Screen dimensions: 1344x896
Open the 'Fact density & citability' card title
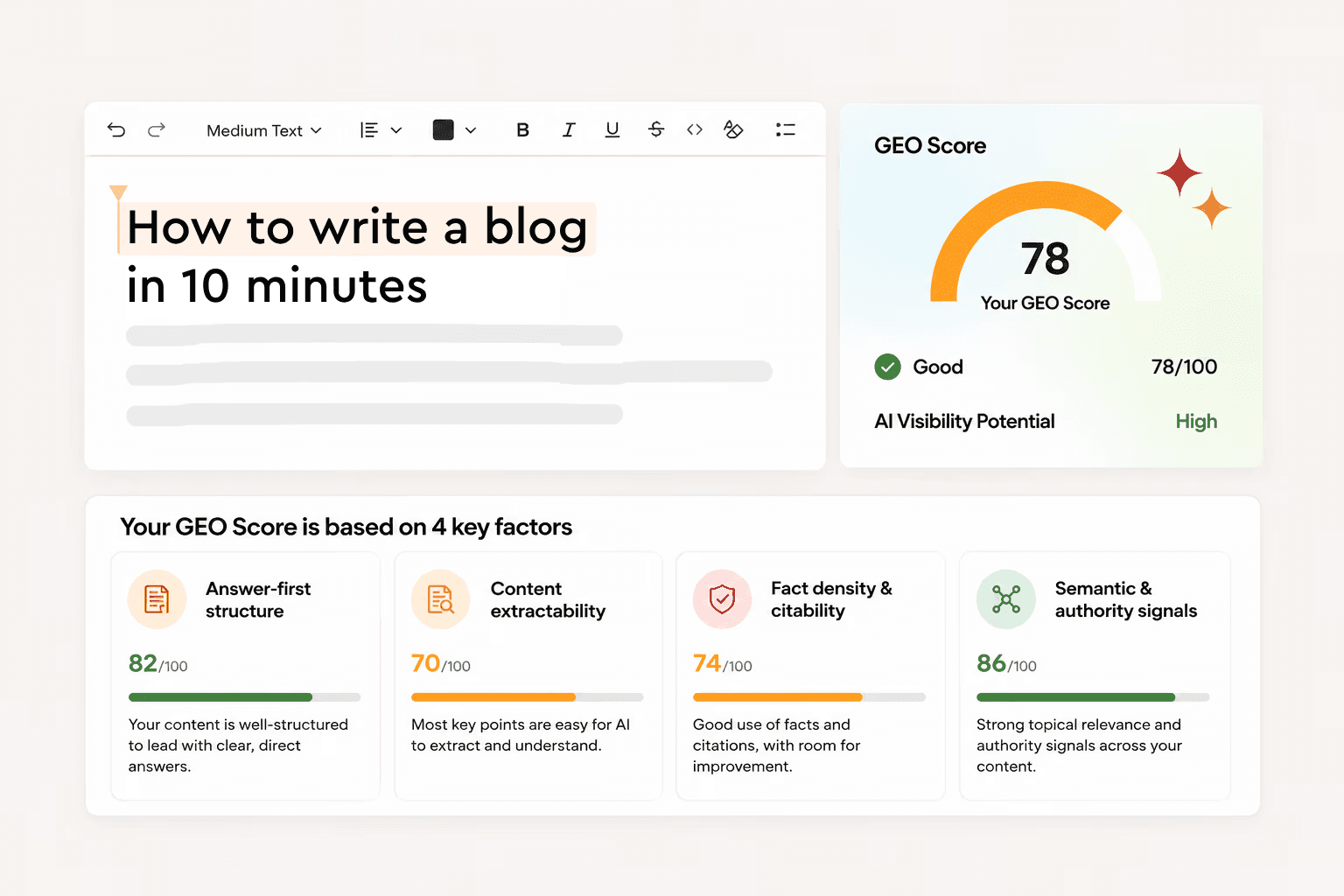click(831, 600)
